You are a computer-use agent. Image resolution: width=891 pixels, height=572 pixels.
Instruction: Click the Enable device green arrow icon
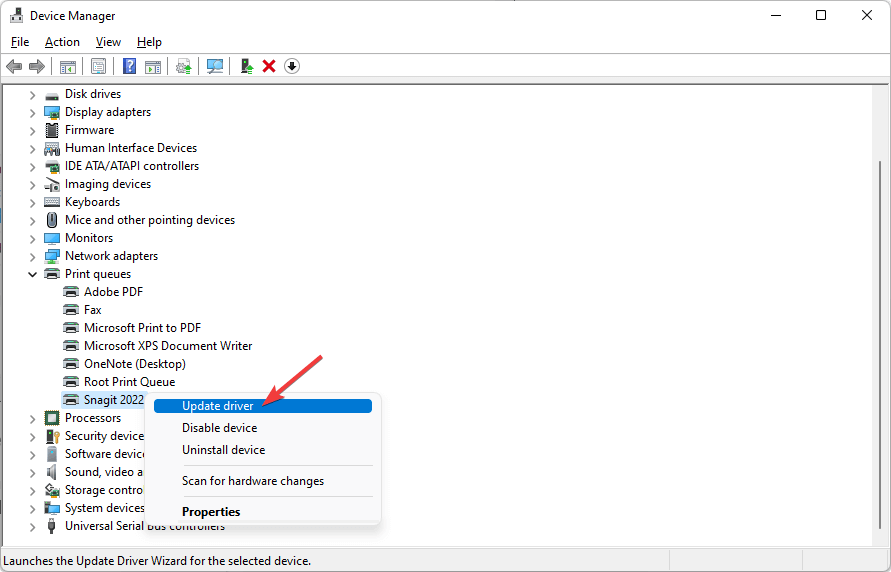pos(247,66)
